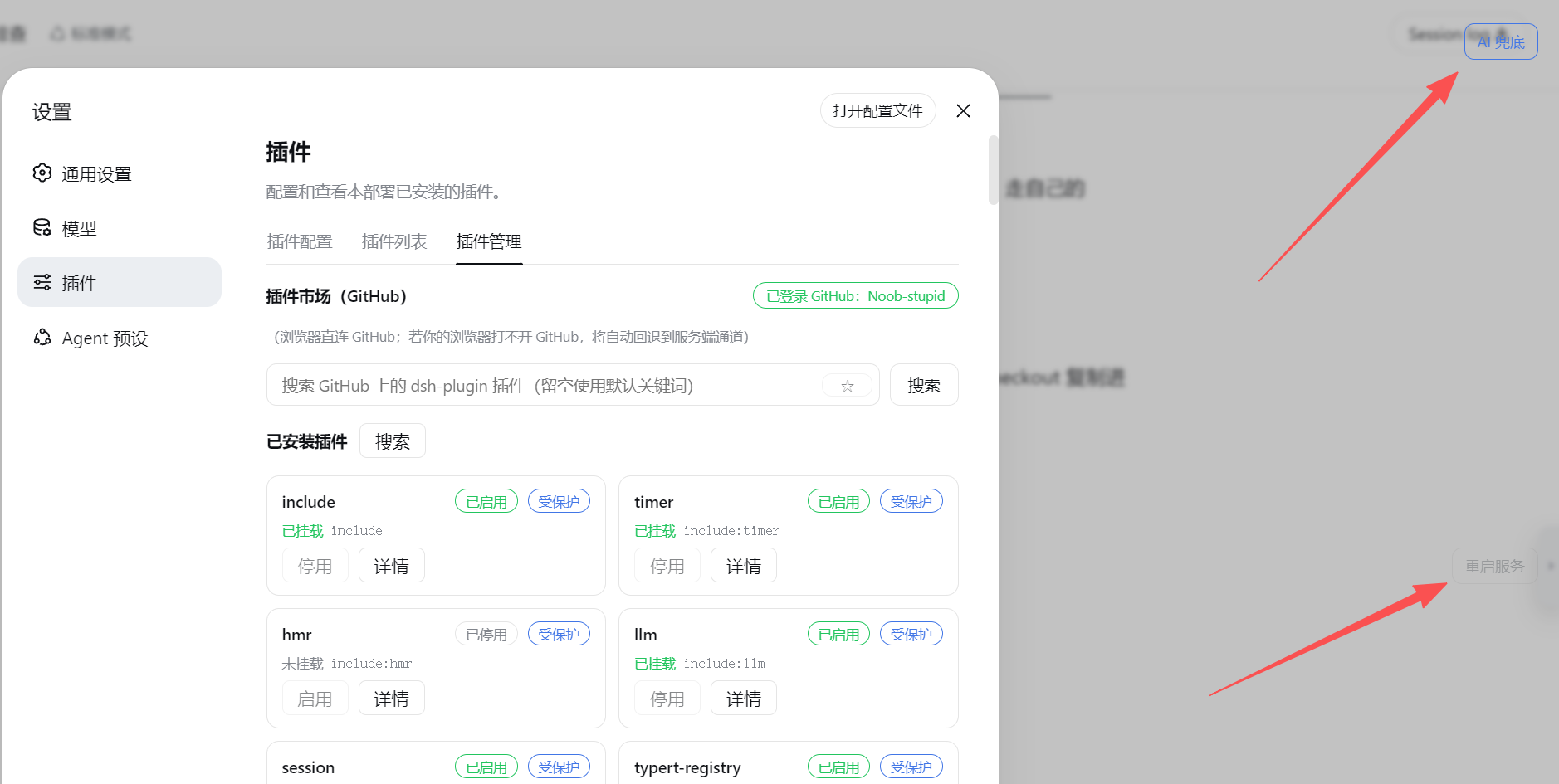Switch to 插件管理 tab
This screenshot has height=784, width=1559.
click(x=489, y=241)
